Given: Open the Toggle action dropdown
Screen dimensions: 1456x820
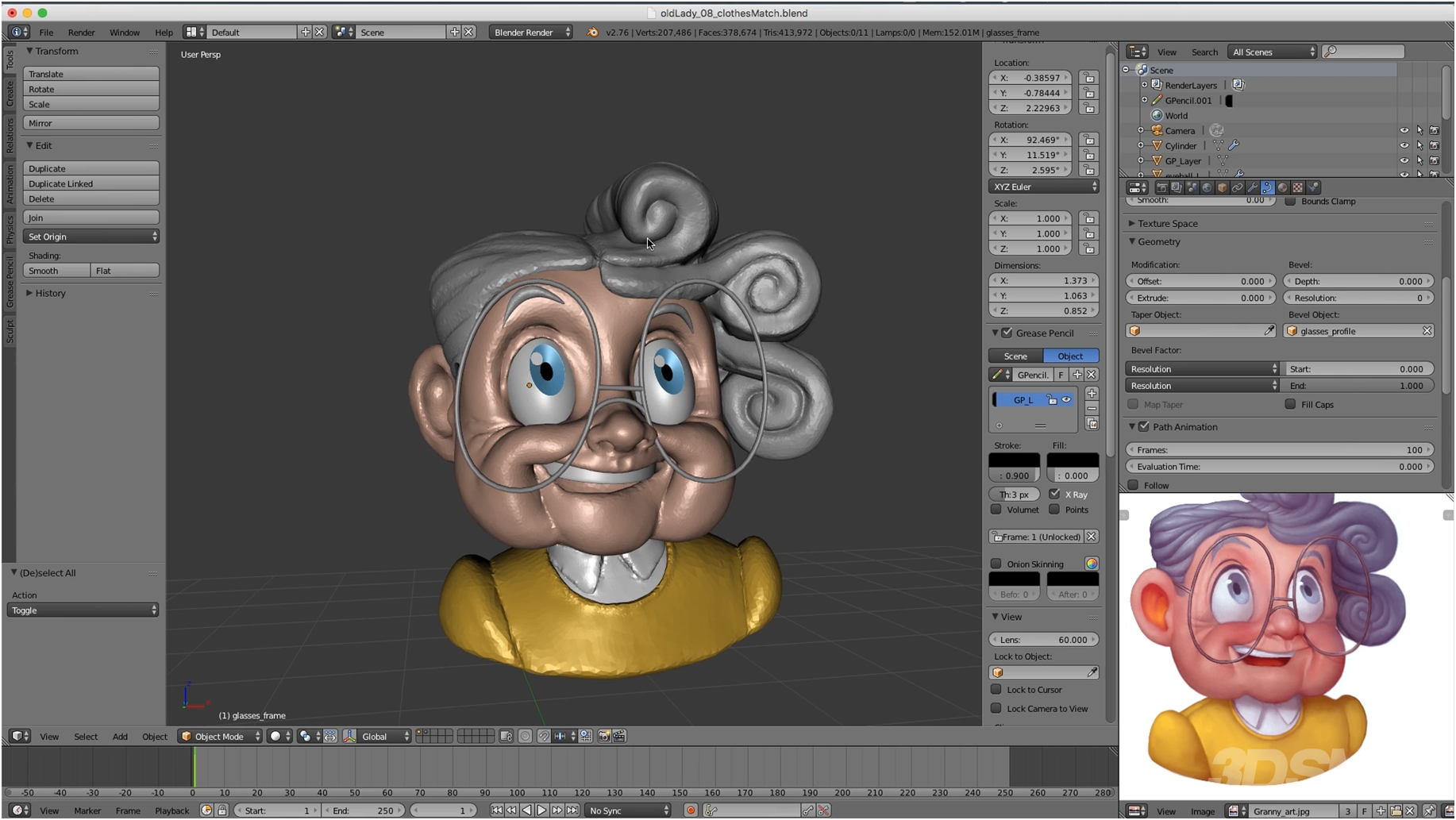Looking at the screenshot, I should [x=83, y=610].
